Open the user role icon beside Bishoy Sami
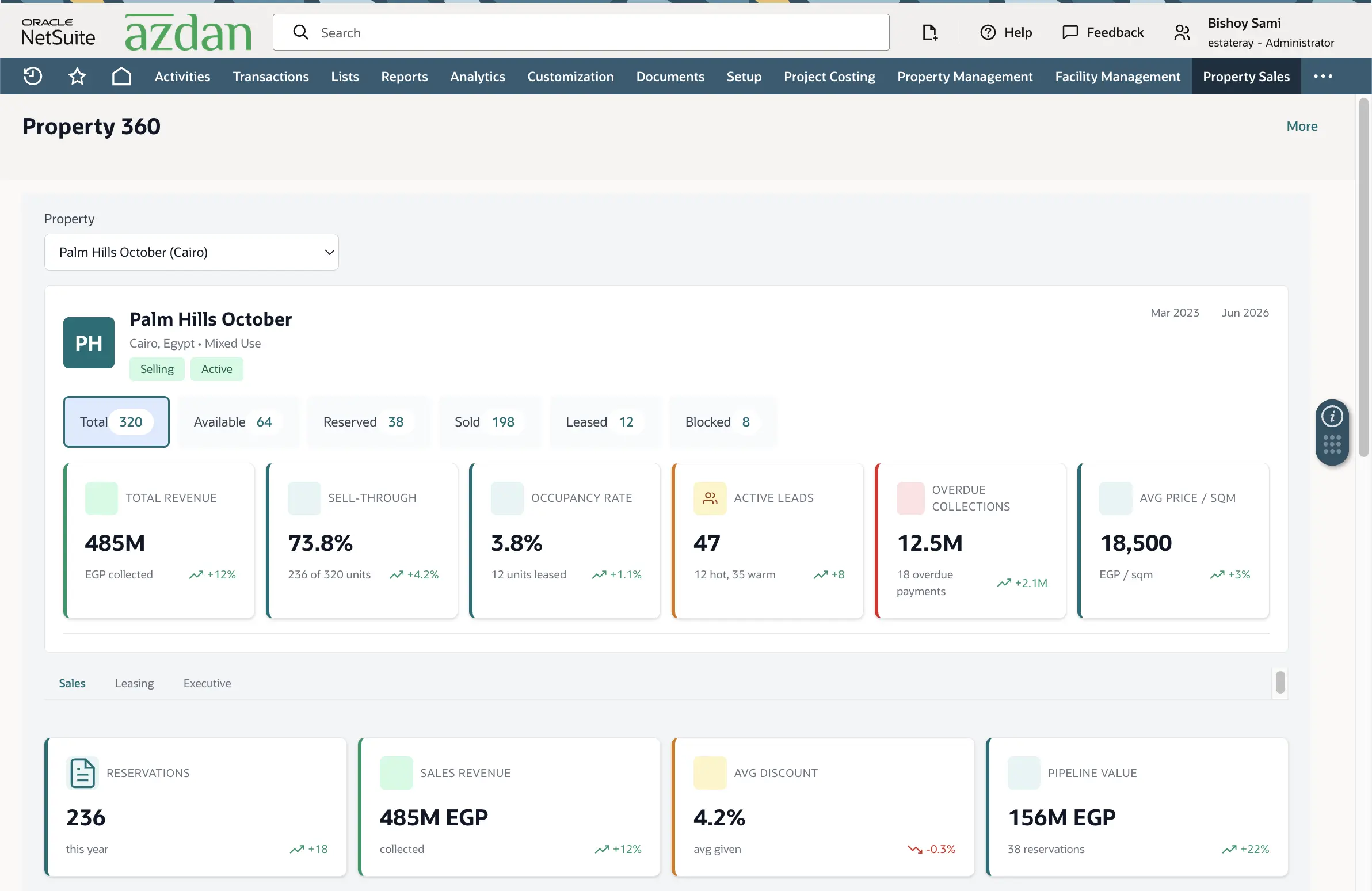The height and width of the screenshot is (891, 1372). tap(1182, 32)
